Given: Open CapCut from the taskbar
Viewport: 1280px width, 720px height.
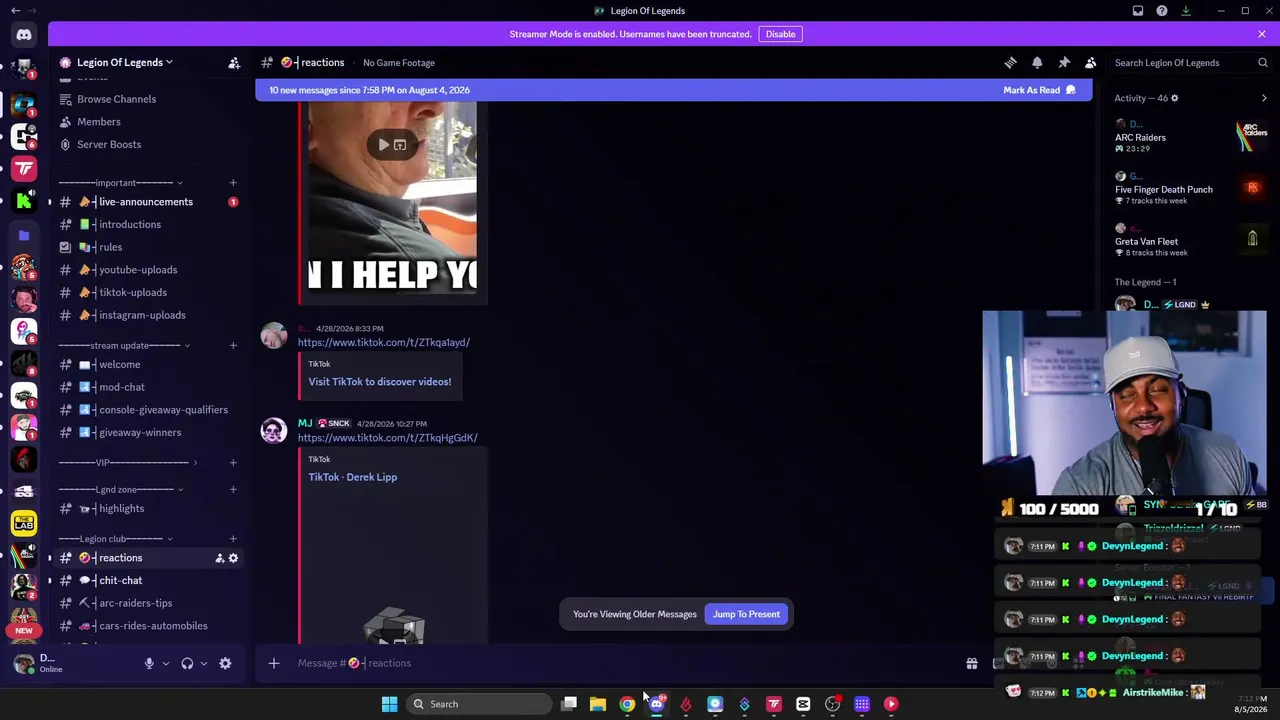Looking at the screenshot, I should pyautogui.click(x=803, y=704).
